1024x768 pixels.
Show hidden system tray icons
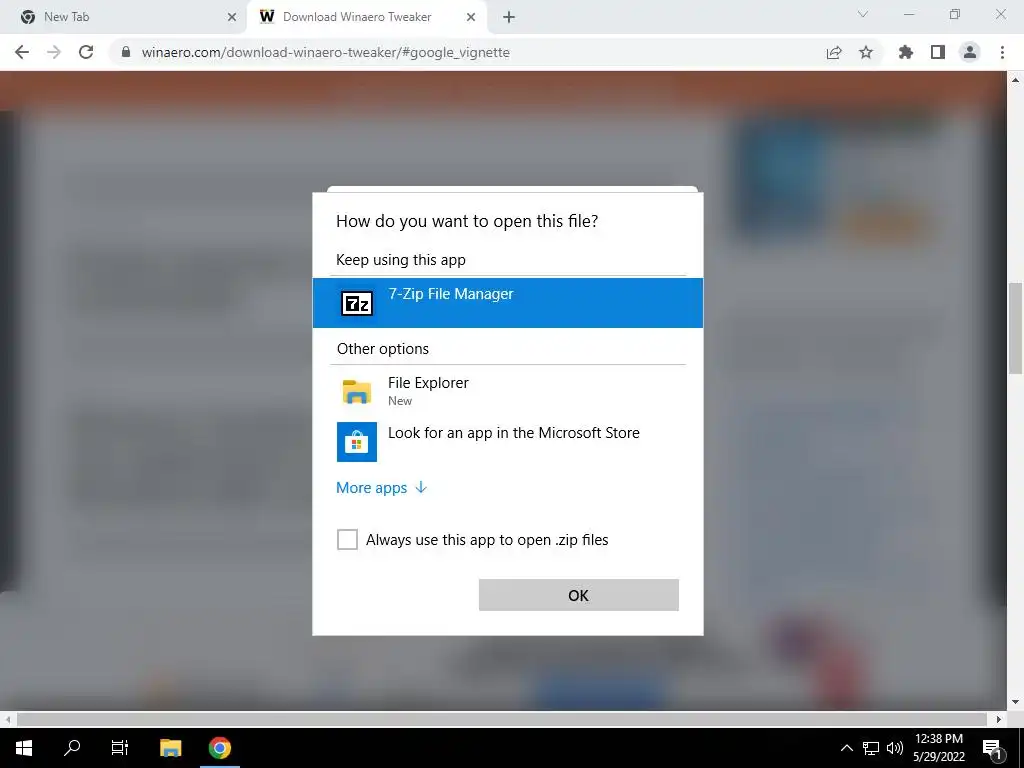846,748
